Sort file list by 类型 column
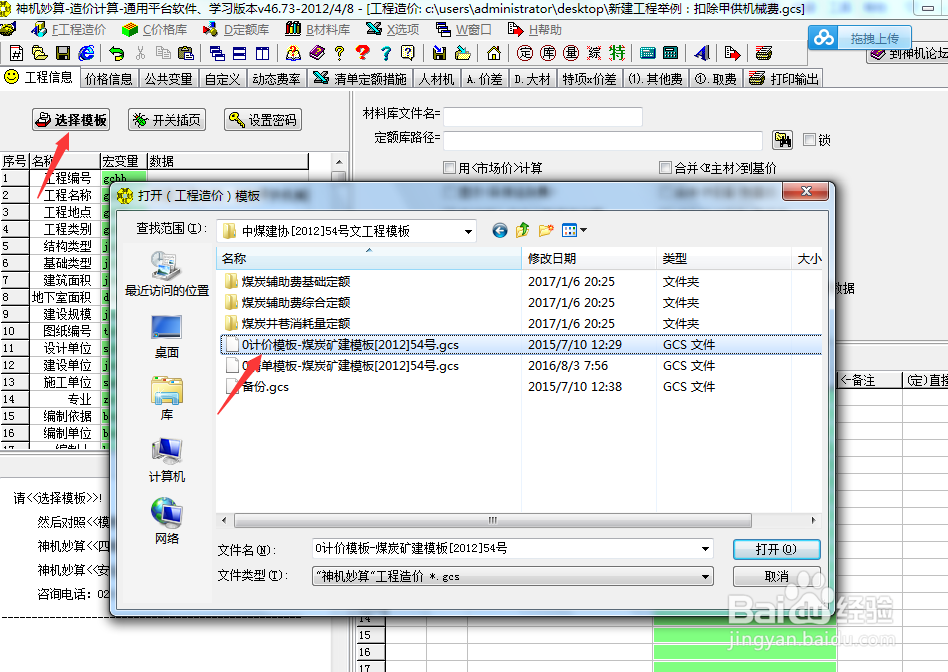This screenshot has height=672, width=948. pos(724,259)
